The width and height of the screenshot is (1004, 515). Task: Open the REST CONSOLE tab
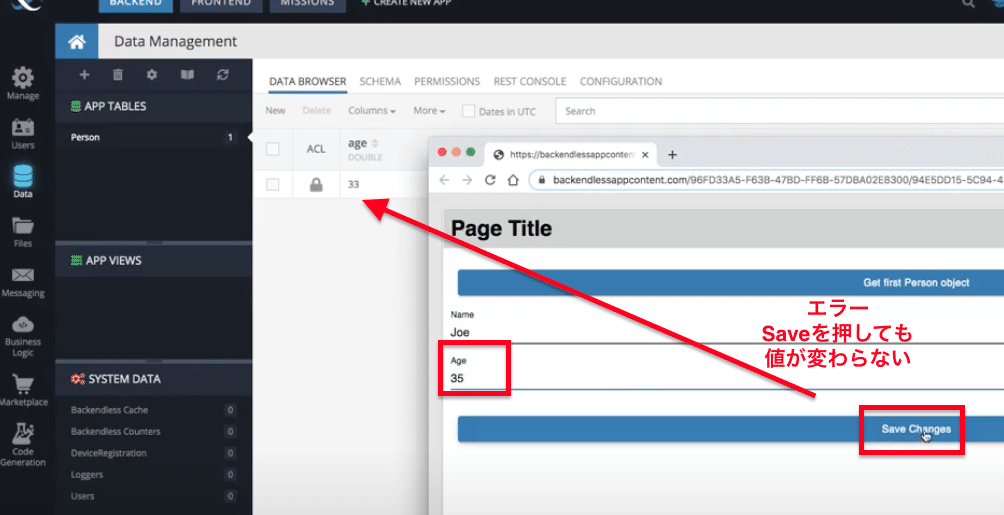pyautogui.click(x=530, y=81)
